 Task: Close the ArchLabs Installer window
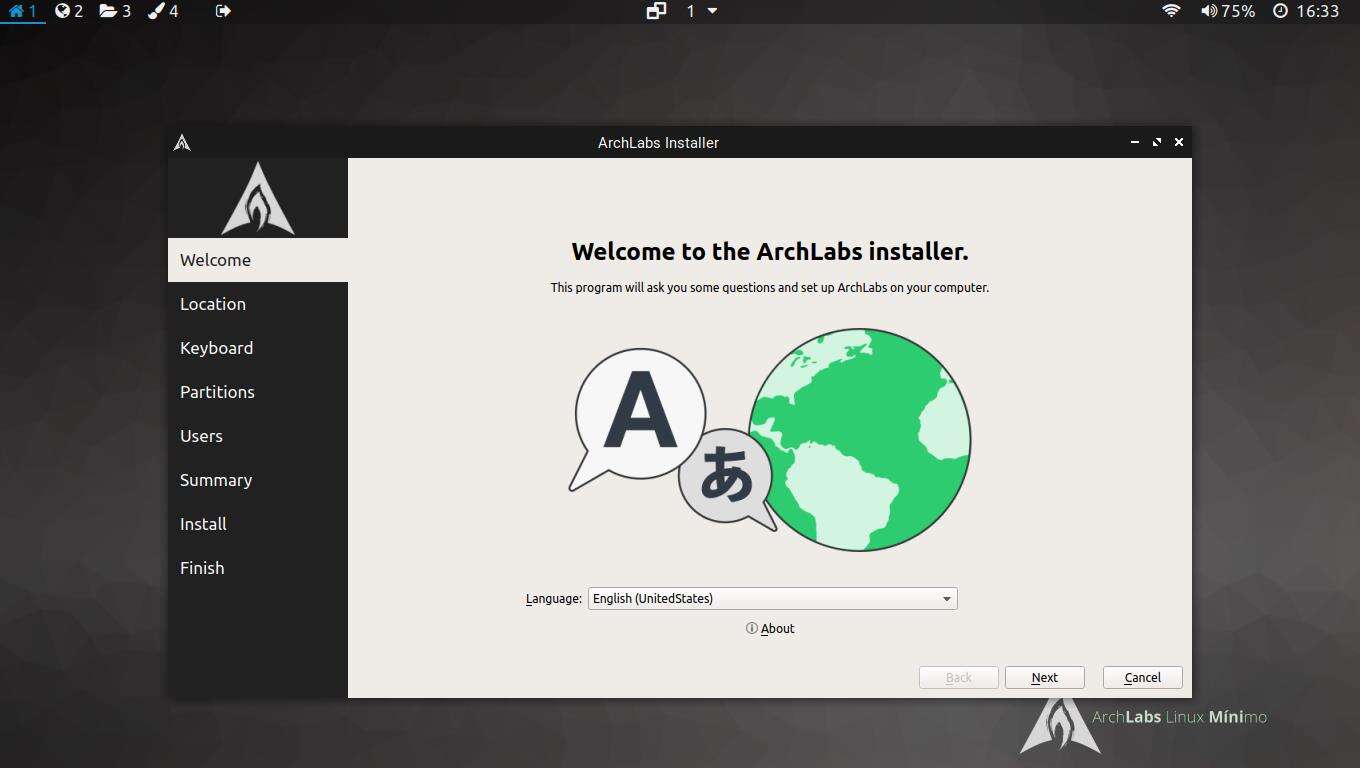[1179, 143]
